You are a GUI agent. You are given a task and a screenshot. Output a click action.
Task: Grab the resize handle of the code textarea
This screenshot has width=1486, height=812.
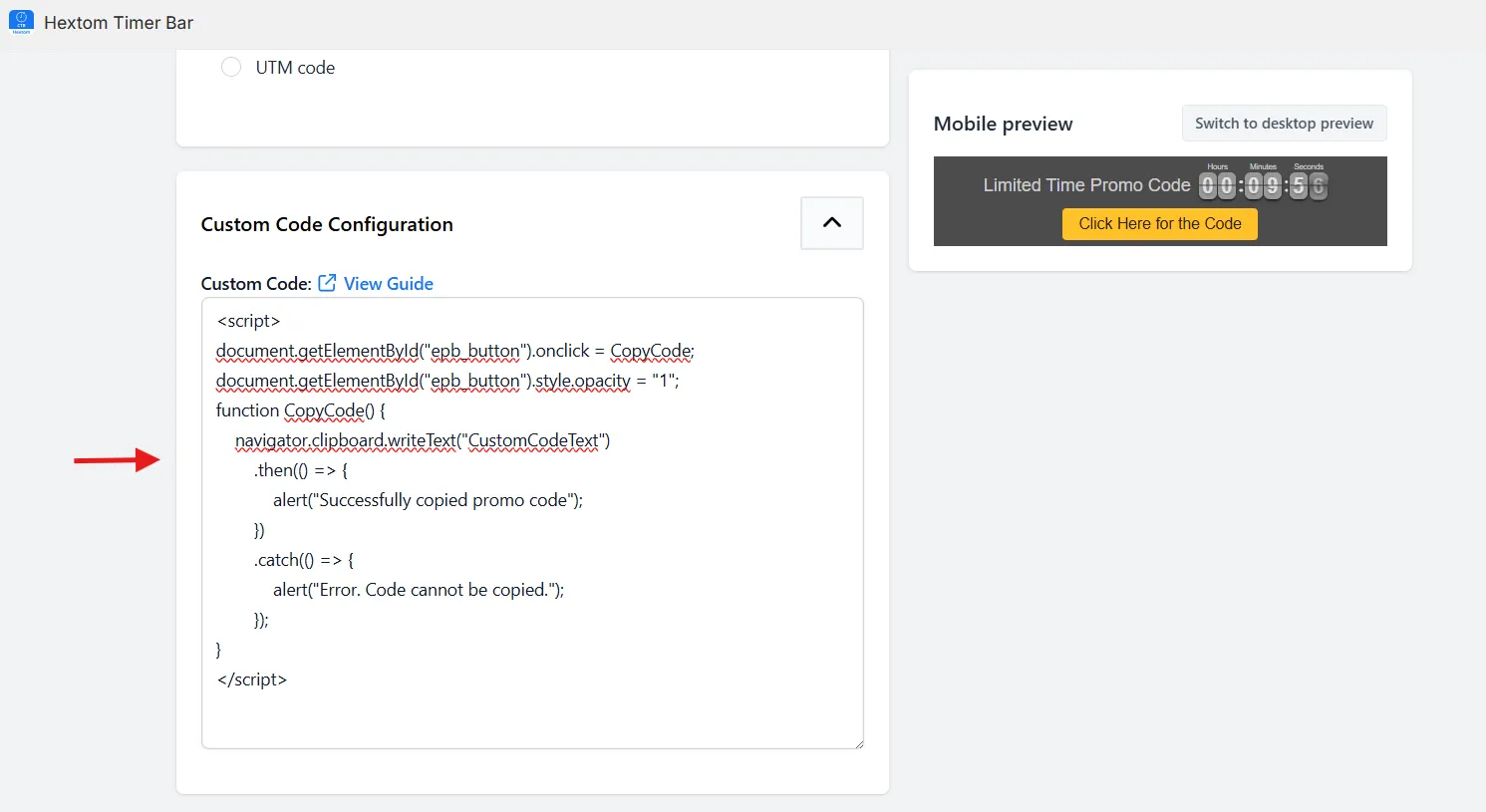857,742
